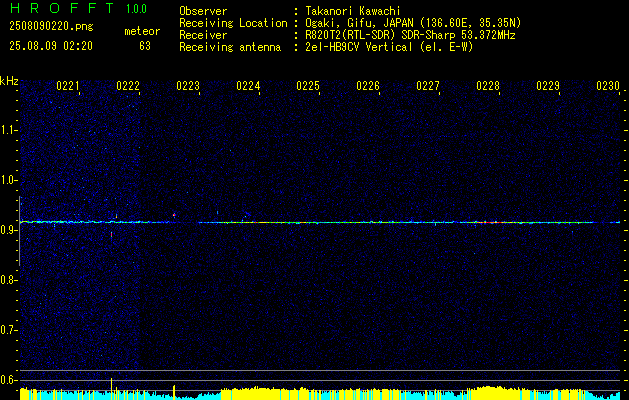The image size is (629, 400).
Task: Click time marker 0225
Action: (x=308, y=86)
